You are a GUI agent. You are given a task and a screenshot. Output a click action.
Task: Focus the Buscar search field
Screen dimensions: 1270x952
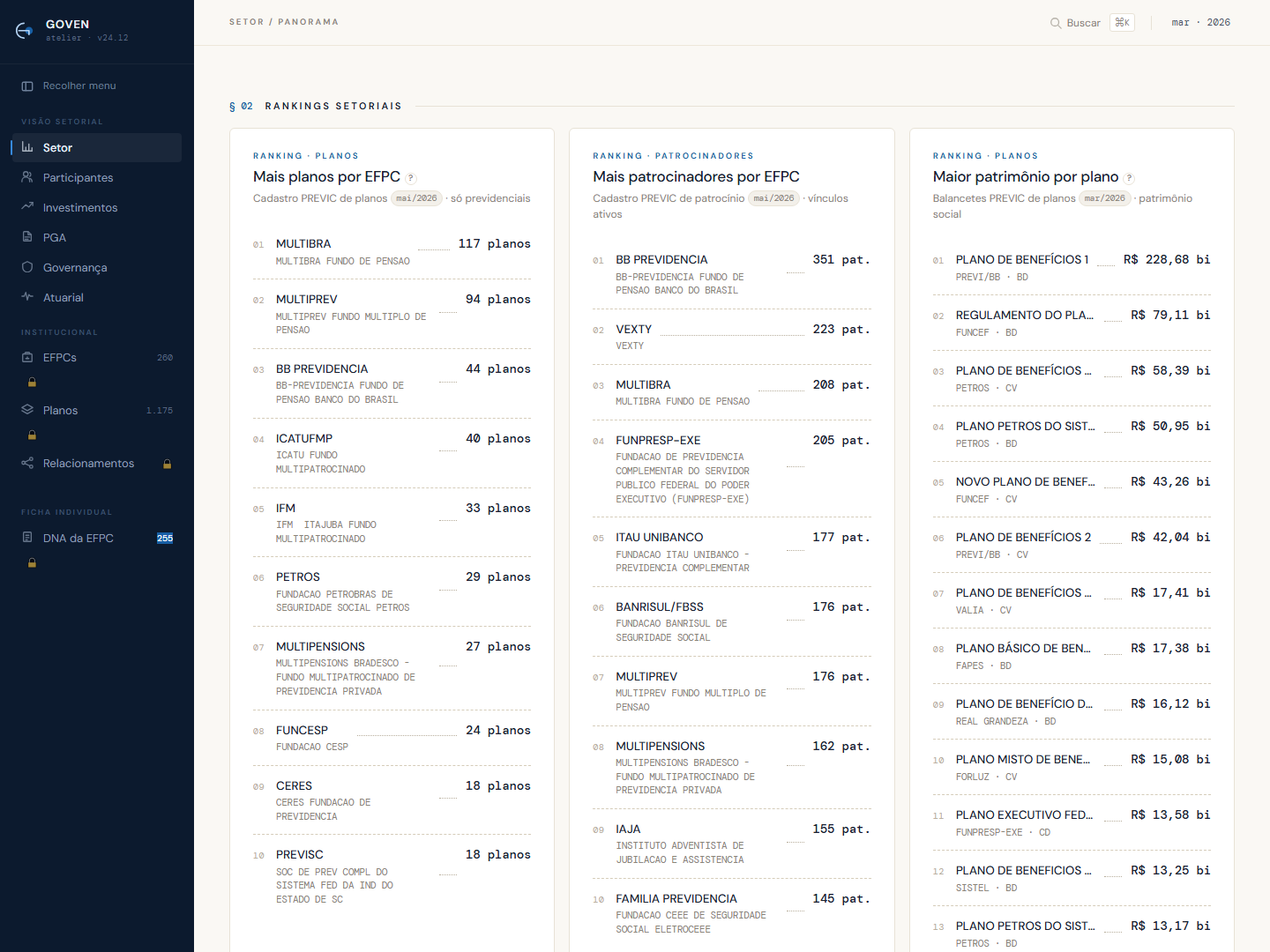click(x=1092, y=23)
